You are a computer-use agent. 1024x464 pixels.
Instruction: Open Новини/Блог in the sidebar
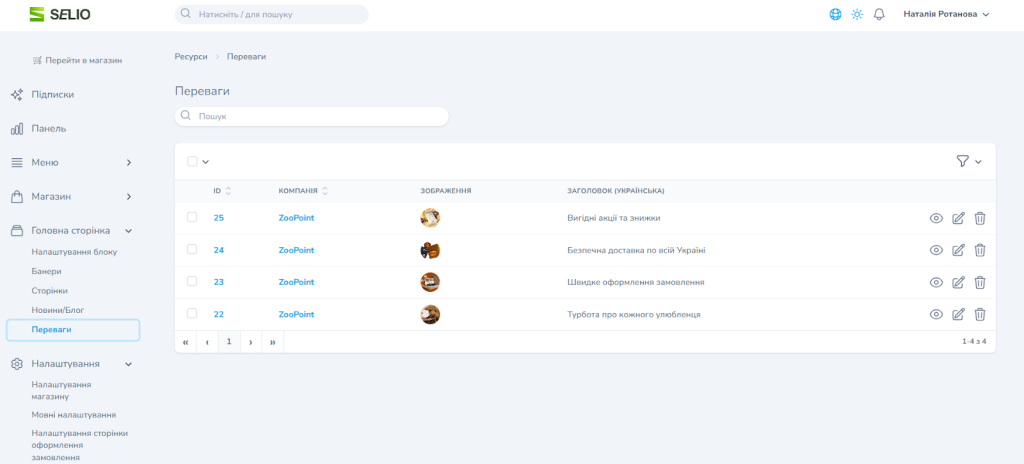pos(58,310)
